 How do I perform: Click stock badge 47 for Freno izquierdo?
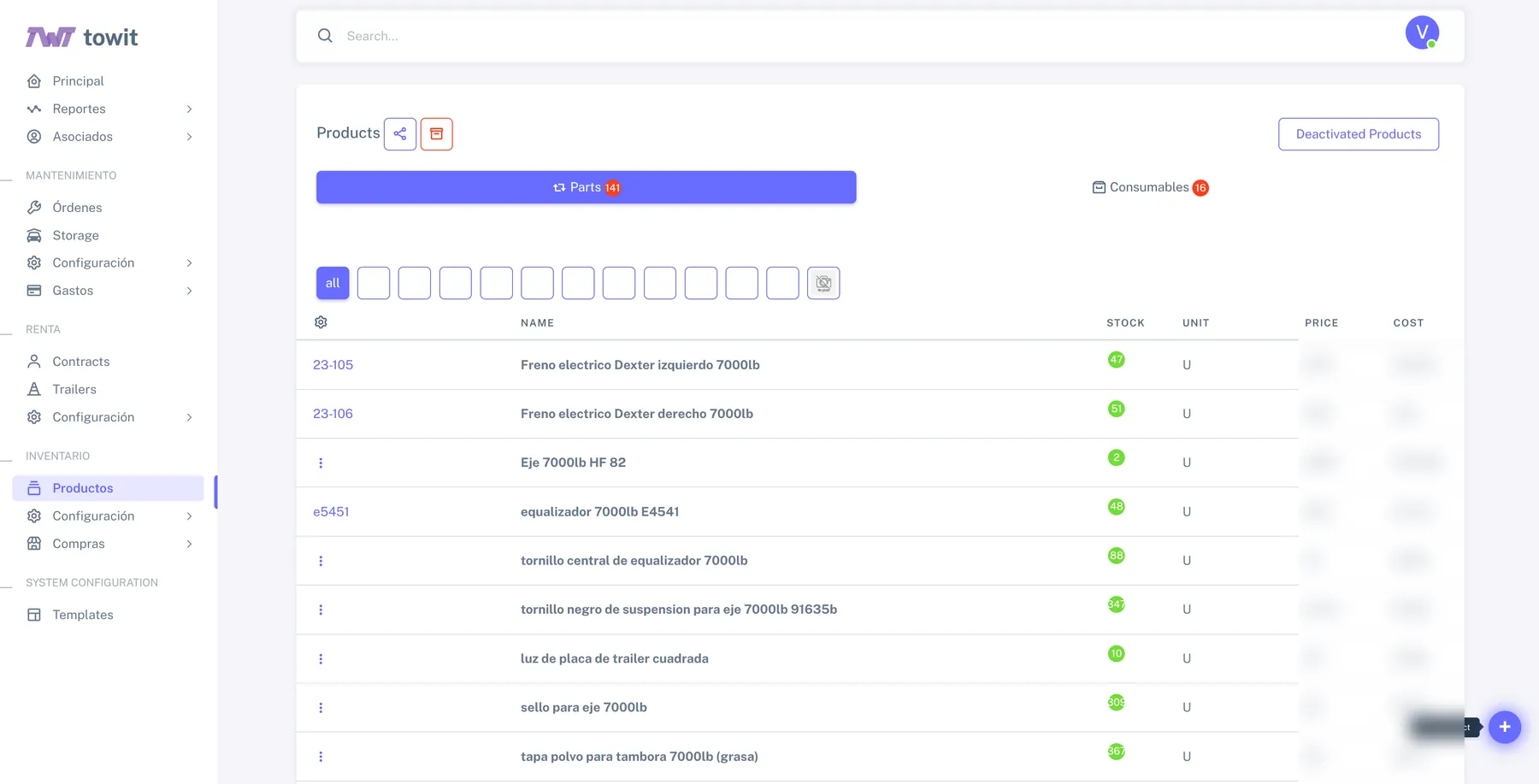point(1116,360)
